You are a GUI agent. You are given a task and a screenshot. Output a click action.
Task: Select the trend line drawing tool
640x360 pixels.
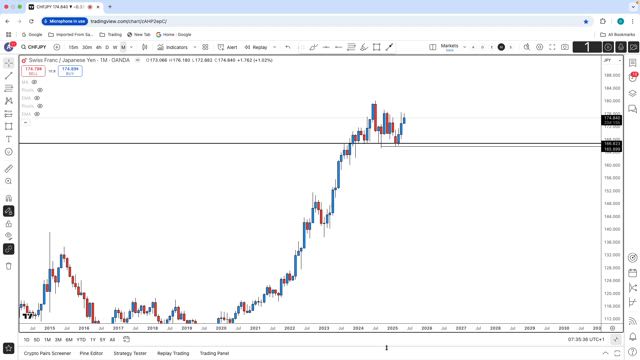click(x=9, y=76)
